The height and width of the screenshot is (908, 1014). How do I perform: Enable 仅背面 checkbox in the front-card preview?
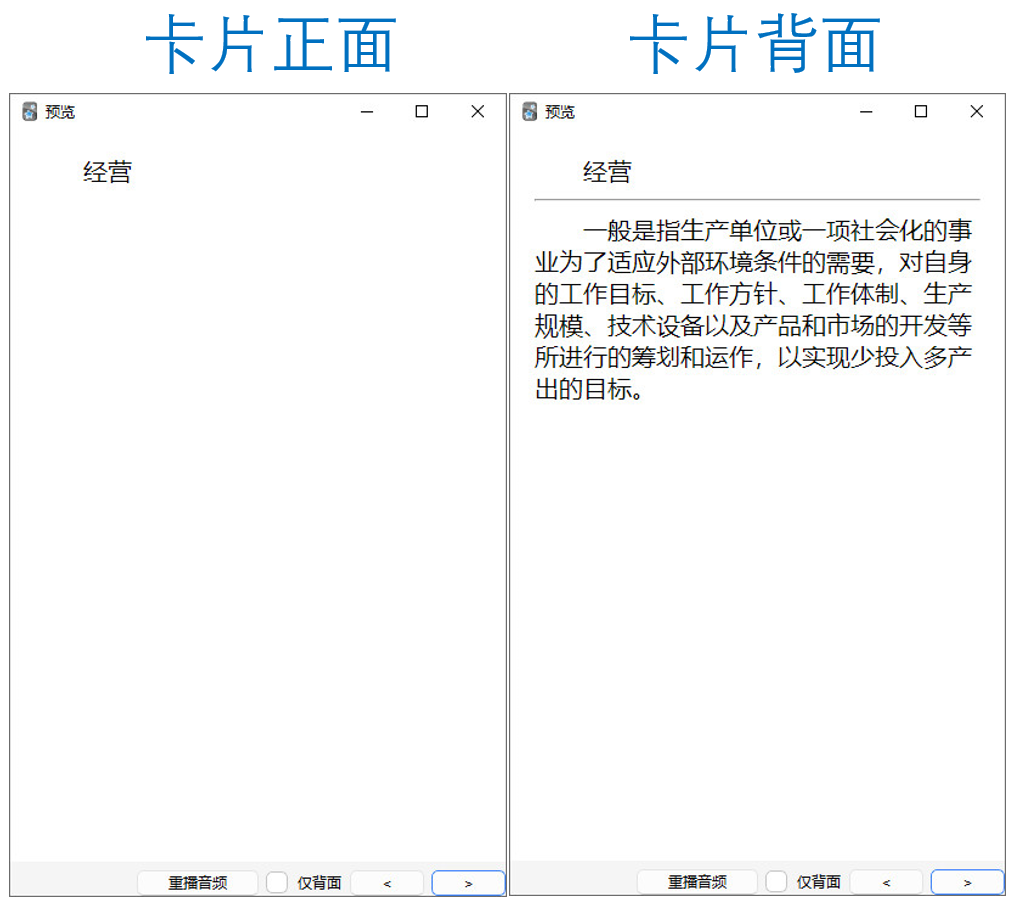[277, 882]
